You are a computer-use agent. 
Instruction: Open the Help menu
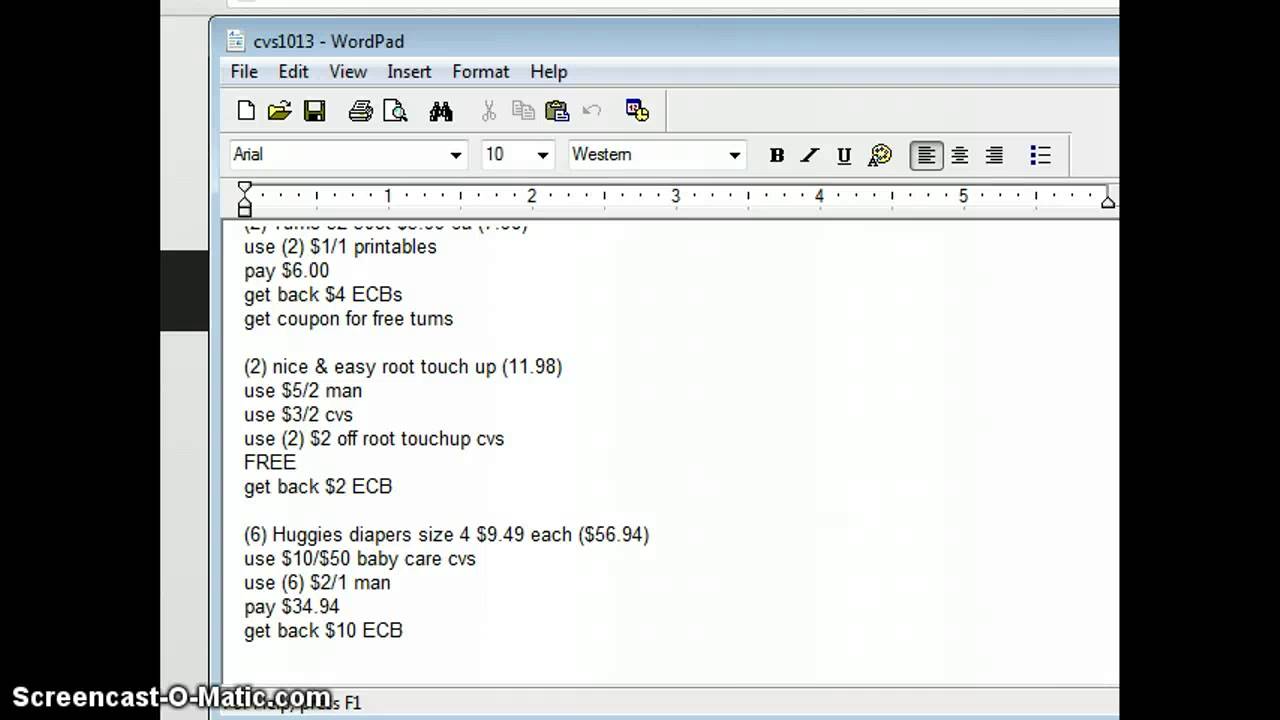coord(548,72)
